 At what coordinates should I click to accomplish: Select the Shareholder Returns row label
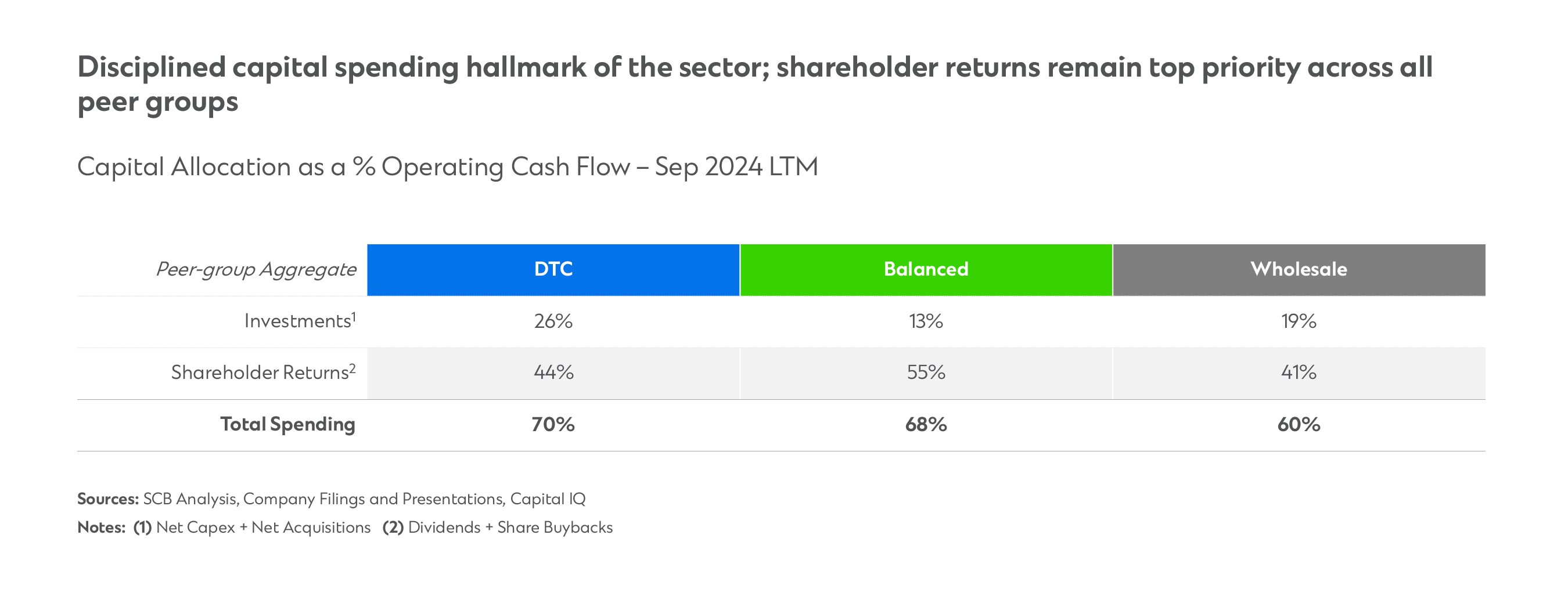pyautogui.click(x=262, y=372)
